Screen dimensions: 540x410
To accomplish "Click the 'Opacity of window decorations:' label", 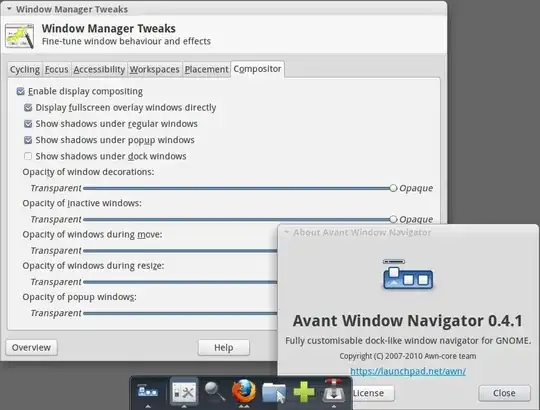I will [88, 172].
